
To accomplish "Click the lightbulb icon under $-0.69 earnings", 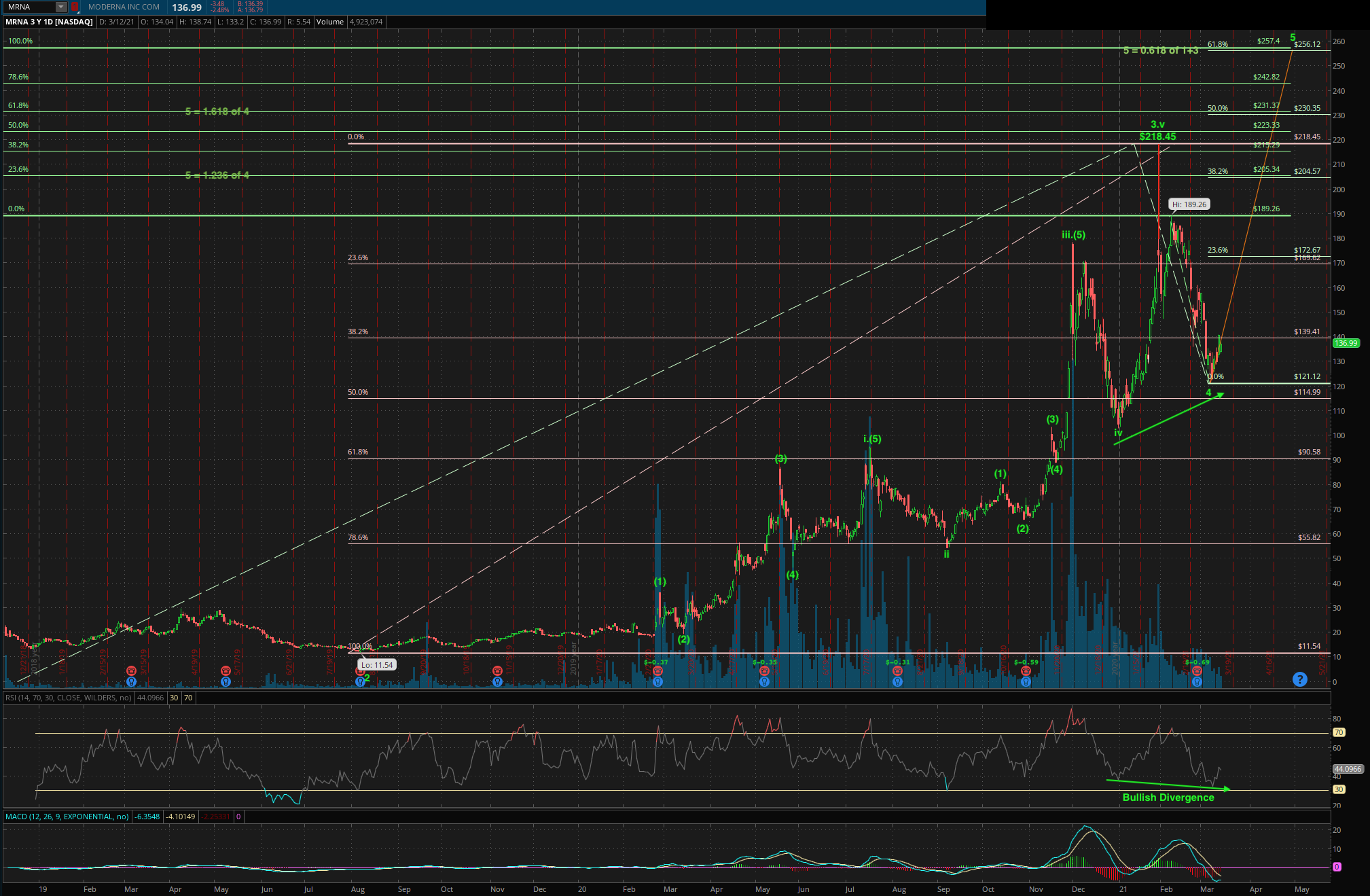I will pyautogui.click(x=1197, y=681).
